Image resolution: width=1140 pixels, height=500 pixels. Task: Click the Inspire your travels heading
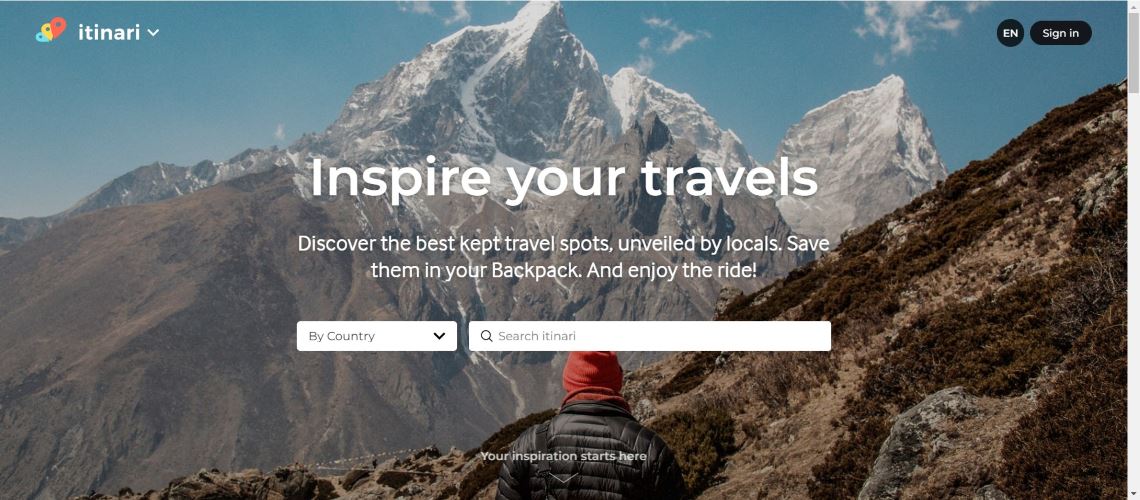tap(563, 177)
